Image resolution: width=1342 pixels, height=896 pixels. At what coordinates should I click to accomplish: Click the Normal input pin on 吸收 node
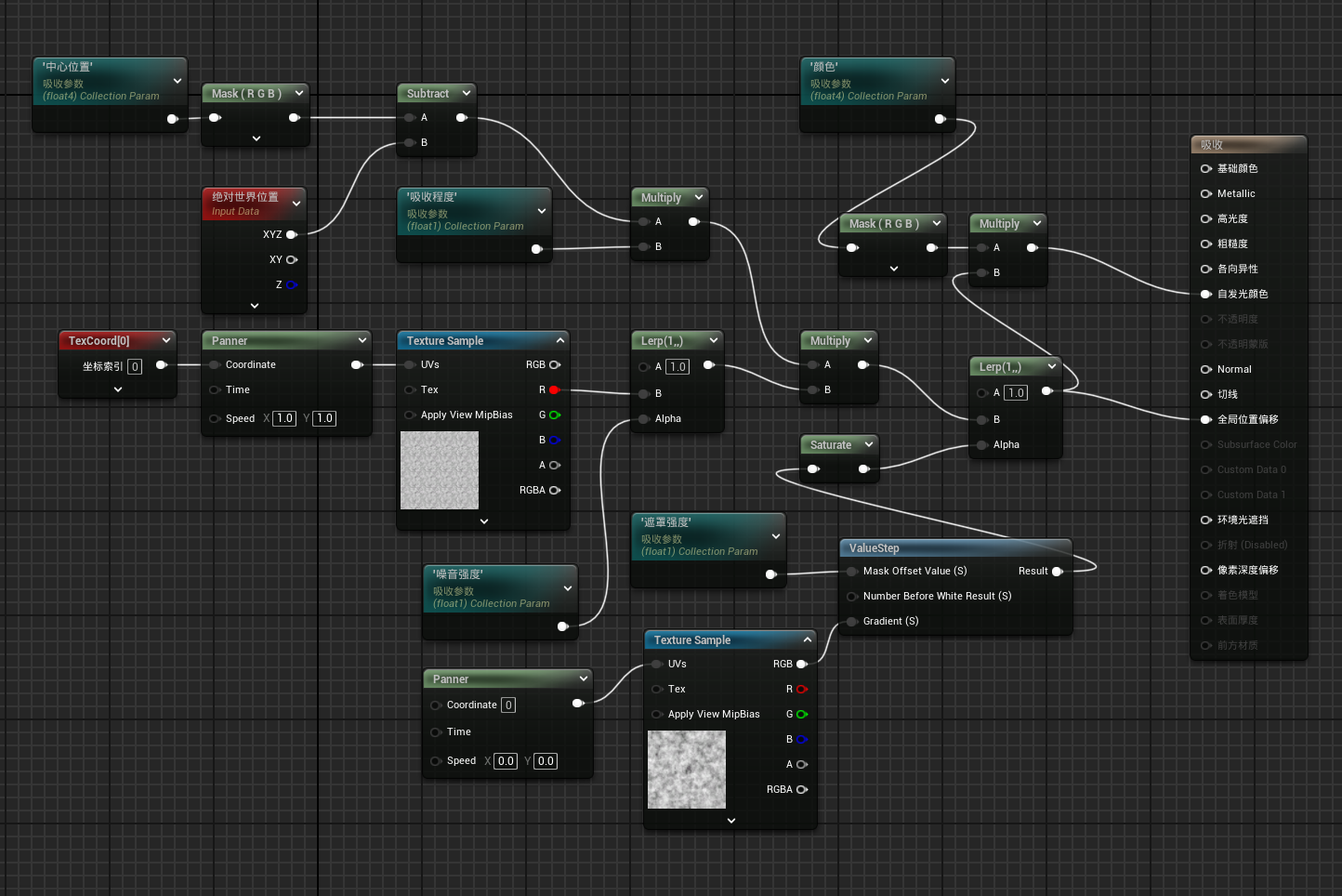pyautogui.click(x=1206, y=370)
